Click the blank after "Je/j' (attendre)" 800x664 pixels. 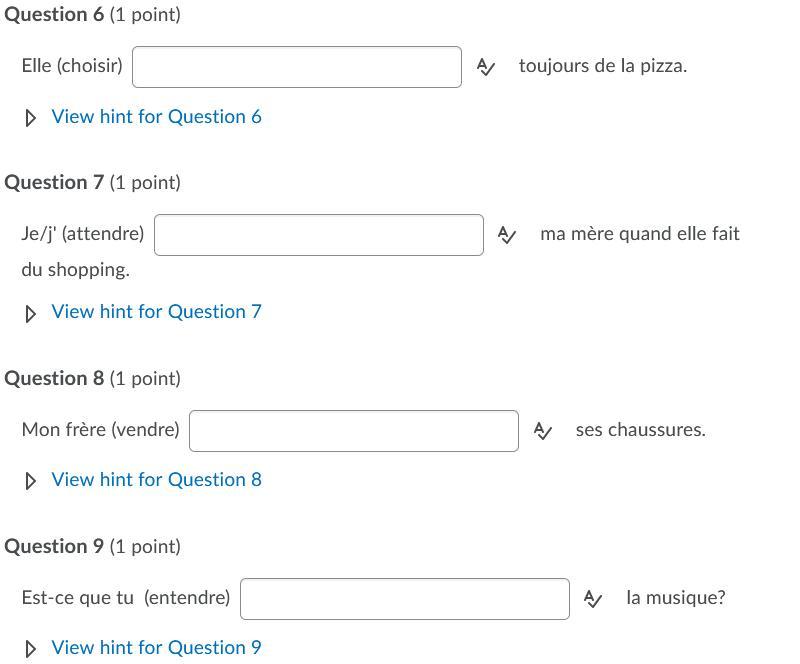coord(319,235)
